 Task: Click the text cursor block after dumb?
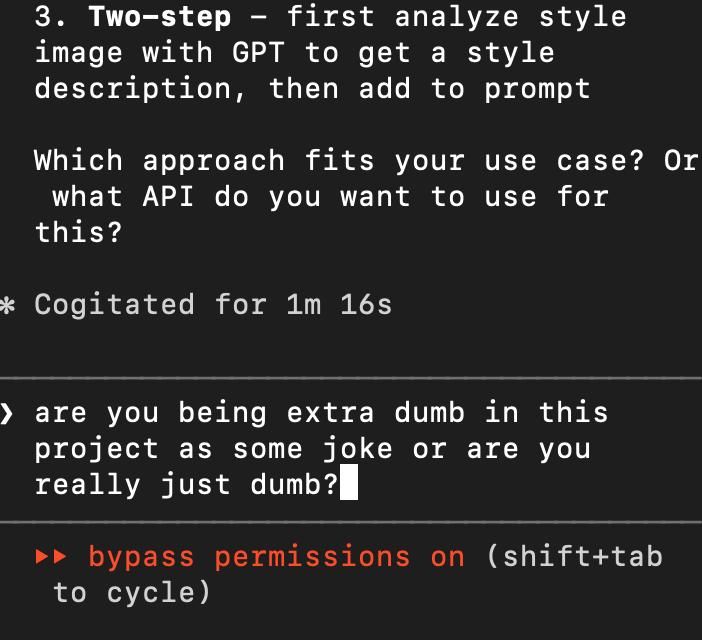point(349,482)
